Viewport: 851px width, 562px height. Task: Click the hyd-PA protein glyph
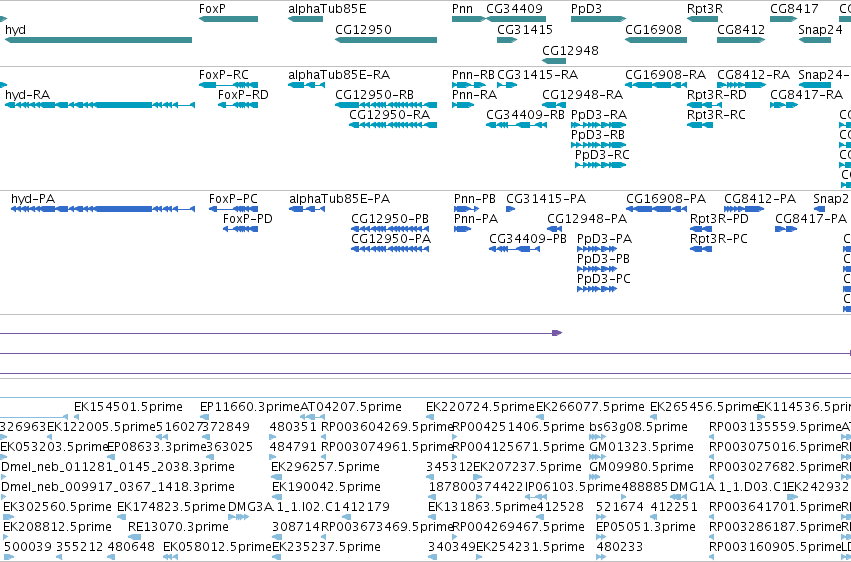(x=103, y=209)
